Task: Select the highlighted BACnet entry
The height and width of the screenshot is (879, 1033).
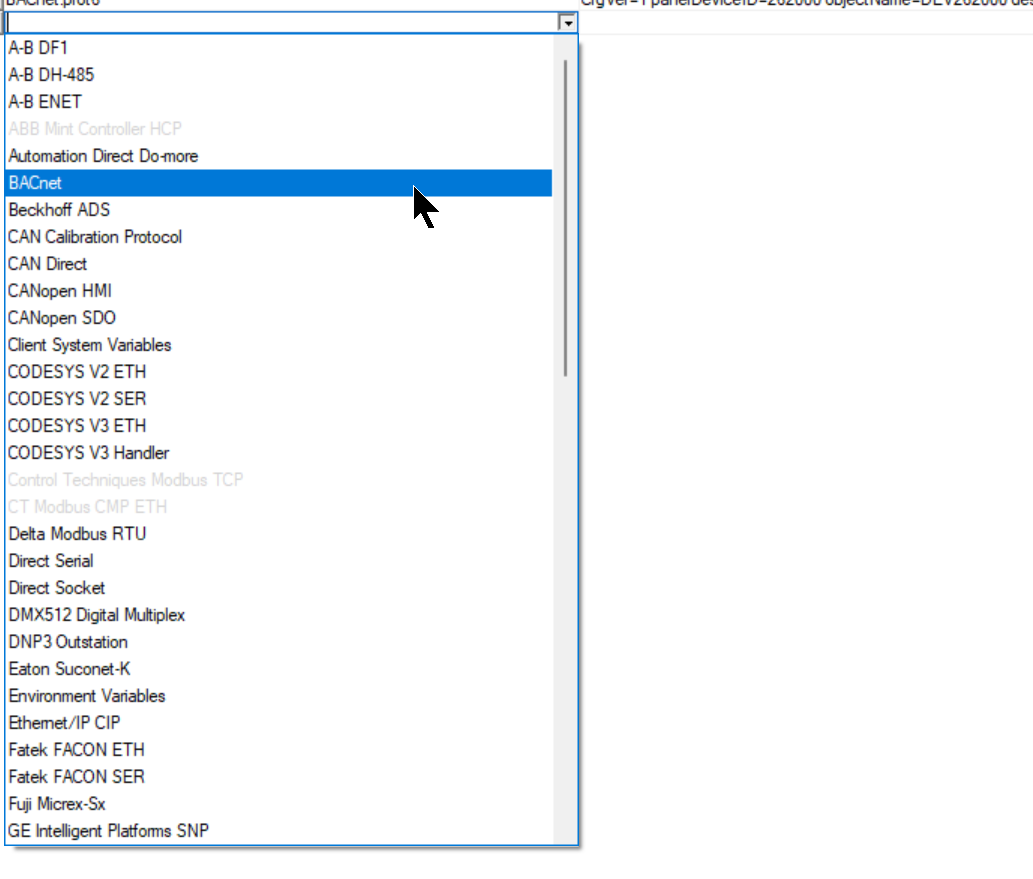Action: [279, 183]
